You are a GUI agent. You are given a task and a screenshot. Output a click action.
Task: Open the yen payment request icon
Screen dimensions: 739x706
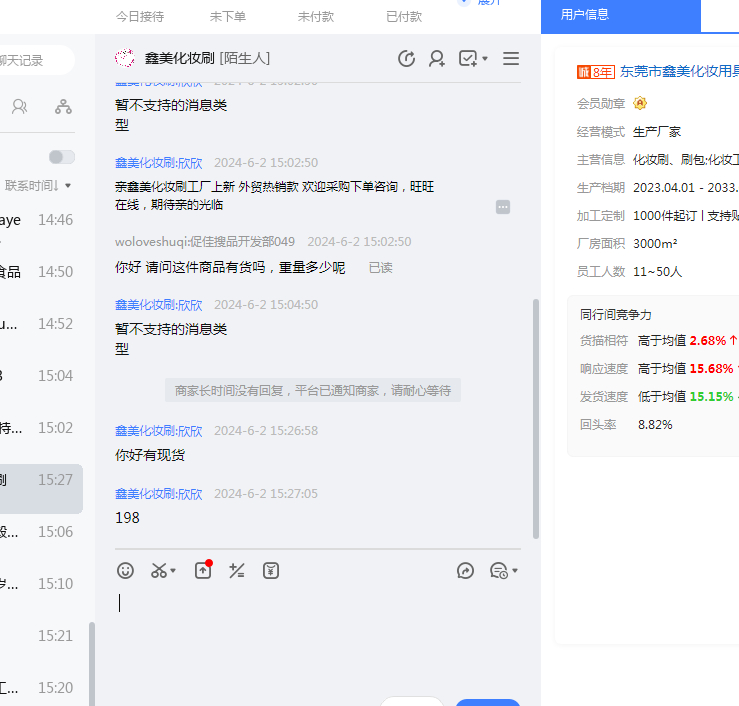pyautogui.click(x=271, y=570)
